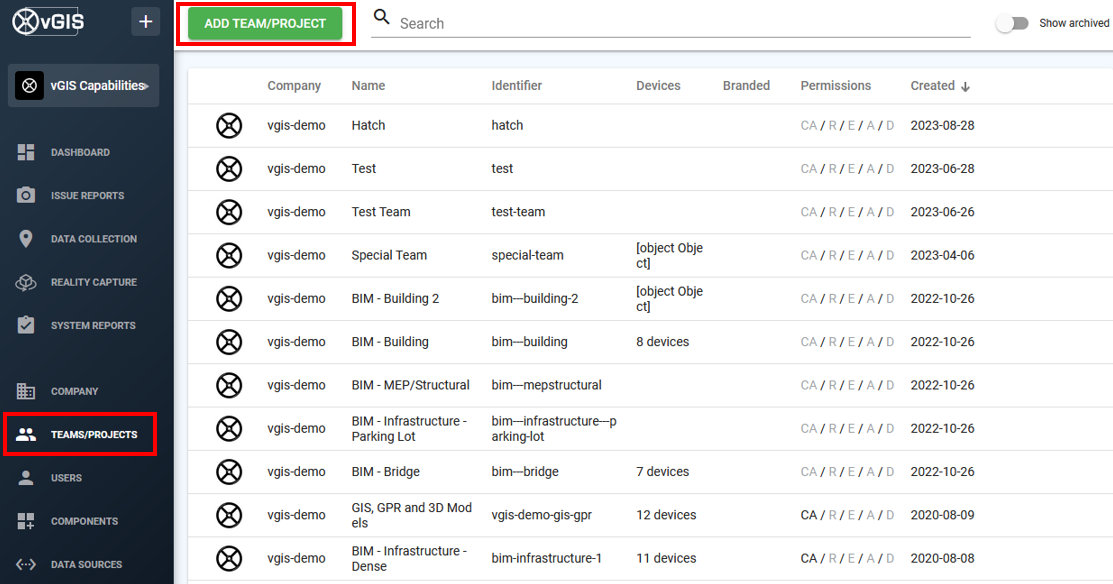Select the Test Team name cell
1113x584 pixels.
pos(381,212)
